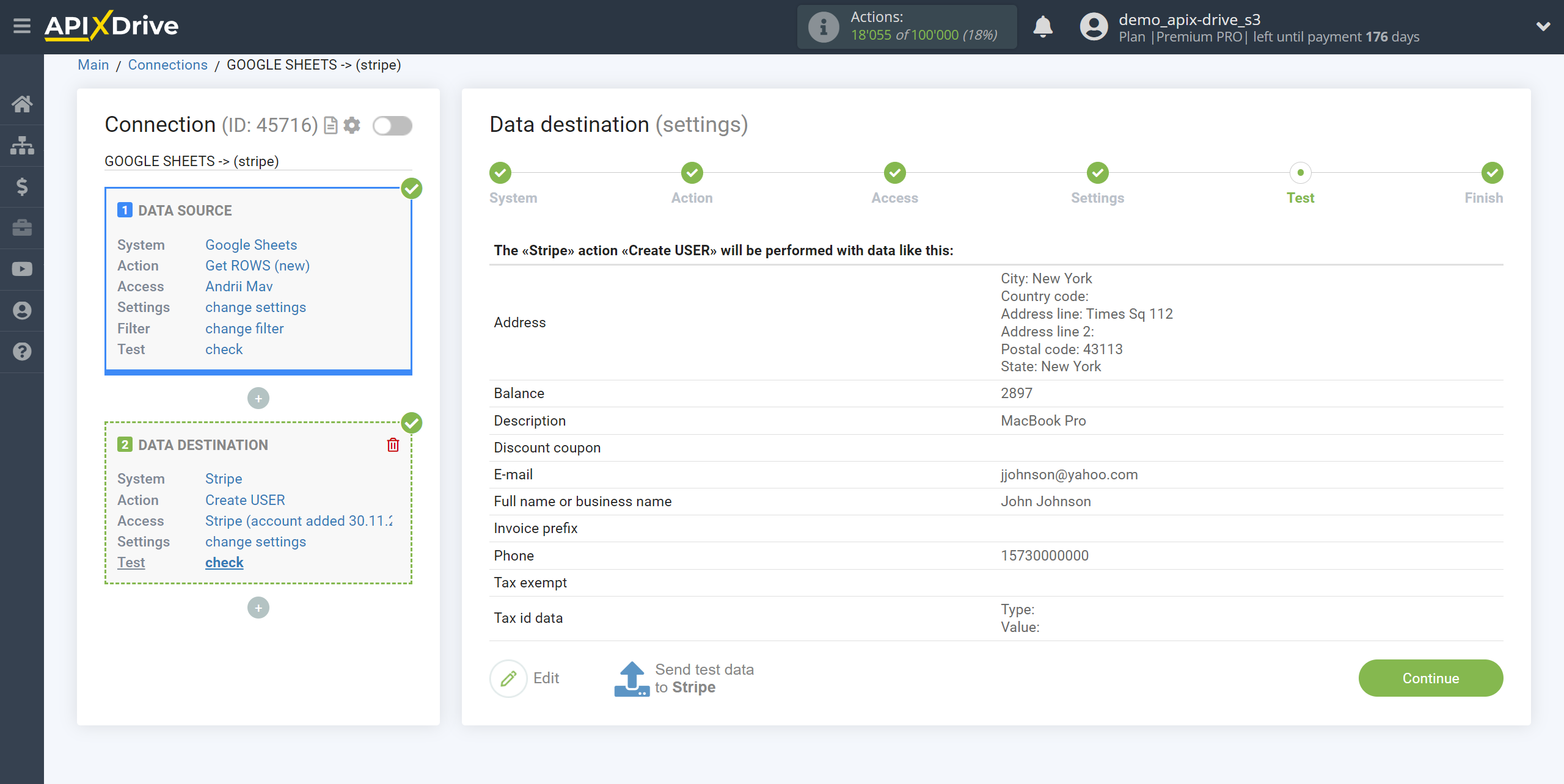Open Andrii Mav access link
Viewport: 1564px width, 784px height.
[x=239, y=286]
